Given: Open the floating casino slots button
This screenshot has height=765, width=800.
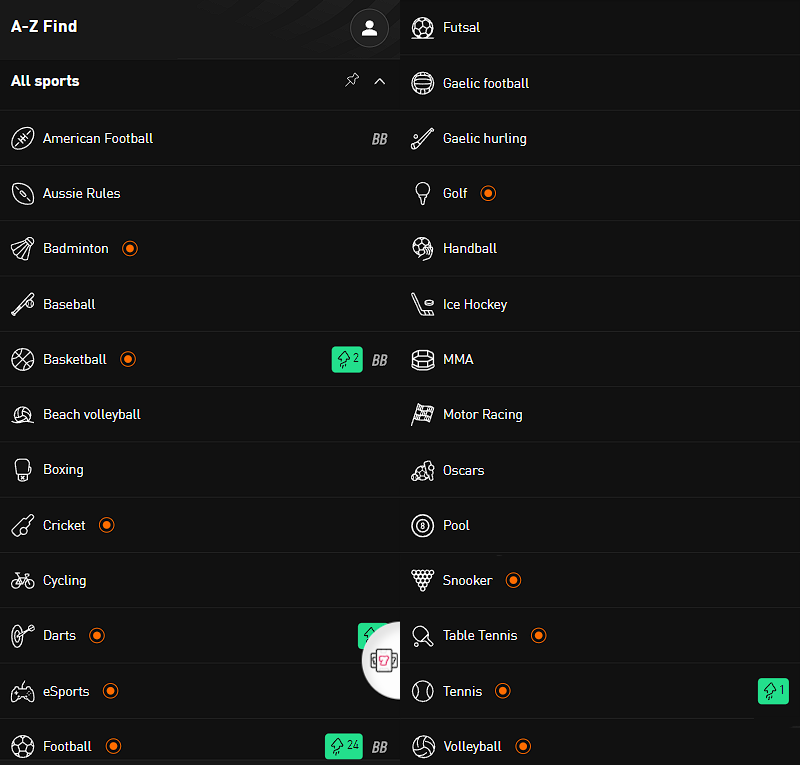Looking at the screenshot, I should 383,660.
